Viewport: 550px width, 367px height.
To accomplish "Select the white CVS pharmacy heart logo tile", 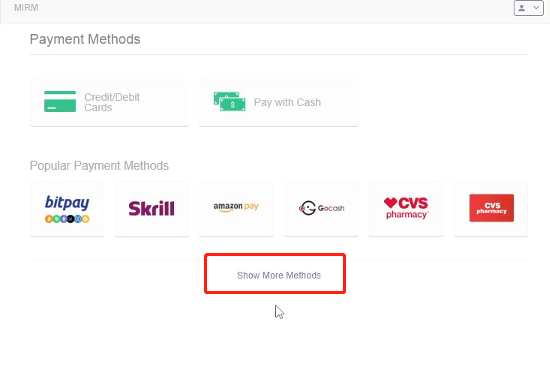I will click(406, 209).
